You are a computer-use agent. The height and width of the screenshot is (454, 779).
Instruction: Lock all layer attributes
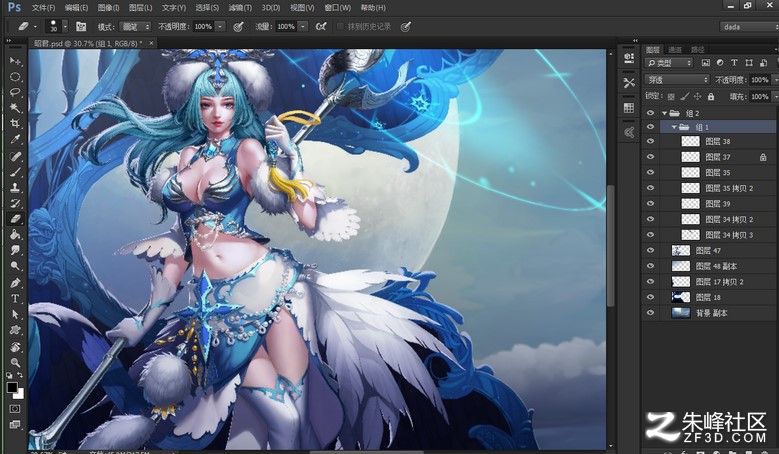(x=711, y=96)
